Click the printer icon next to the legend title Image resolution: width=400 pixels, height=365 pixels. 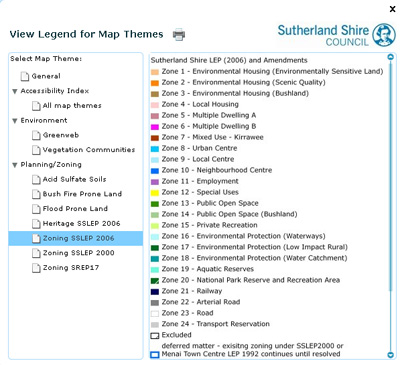point(179,34)
